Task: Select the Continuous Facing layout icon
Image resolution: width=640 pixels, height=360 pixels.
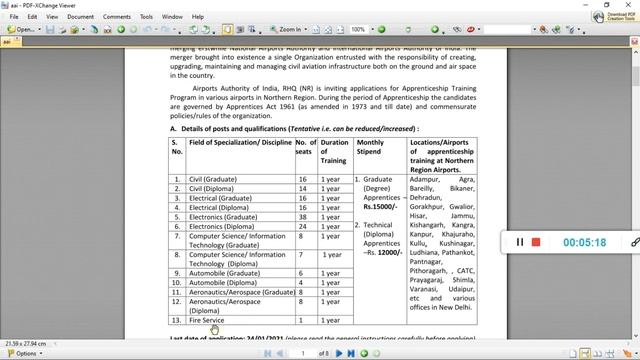Action: pyautogui.click(x=610, y=353)
